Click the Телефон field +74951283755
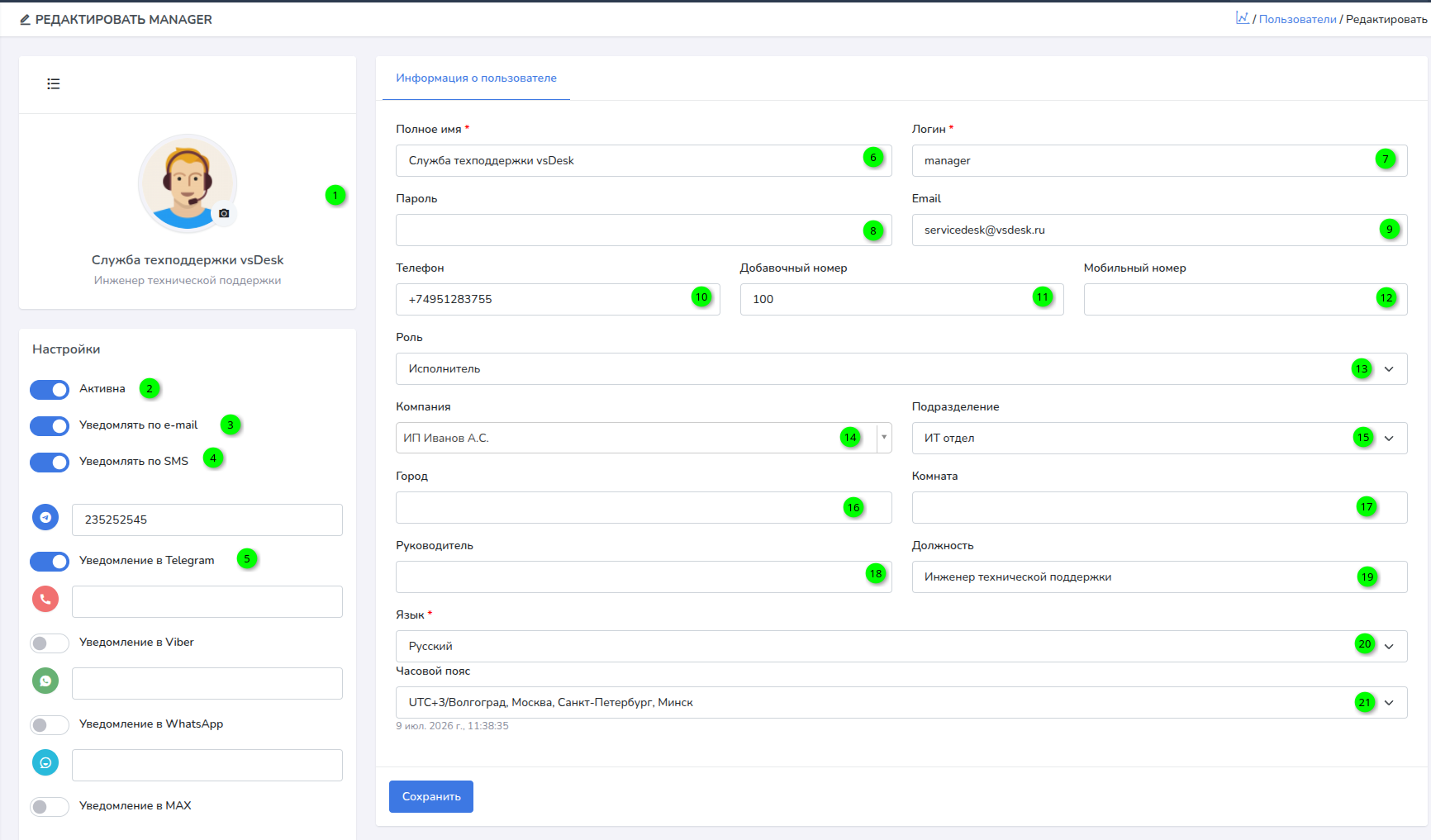1431x840 pixels. pyautogui.click(x=558, y=300)
